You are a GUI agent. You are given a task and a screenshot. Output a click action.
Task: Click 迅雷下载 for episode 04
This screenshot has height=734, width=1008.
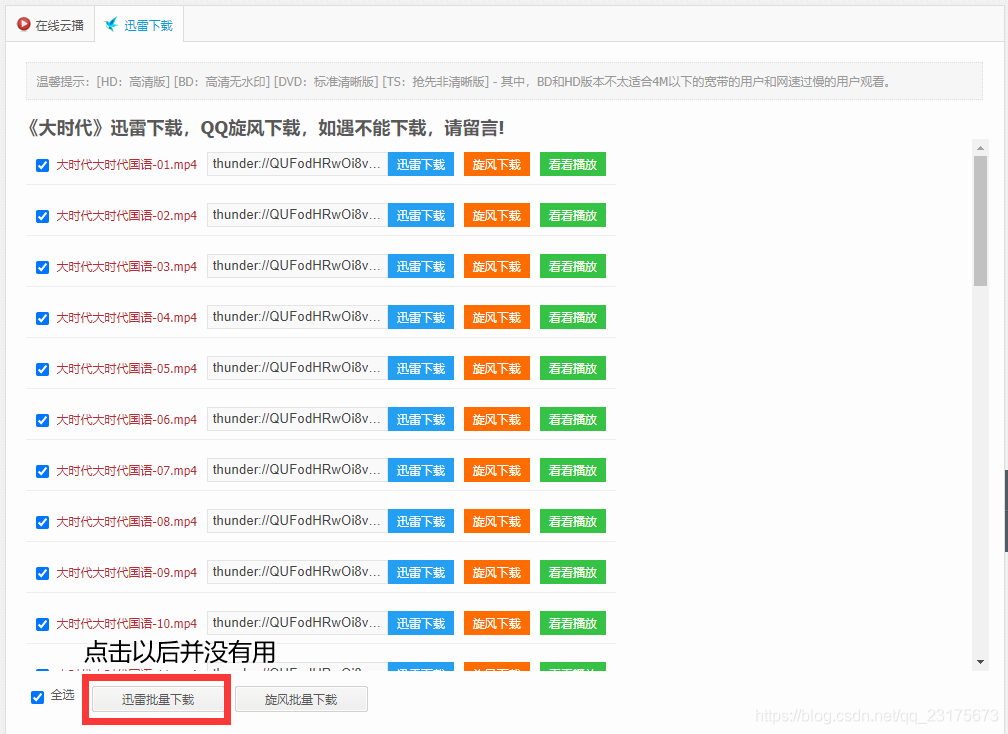click(x=421, y=317)
